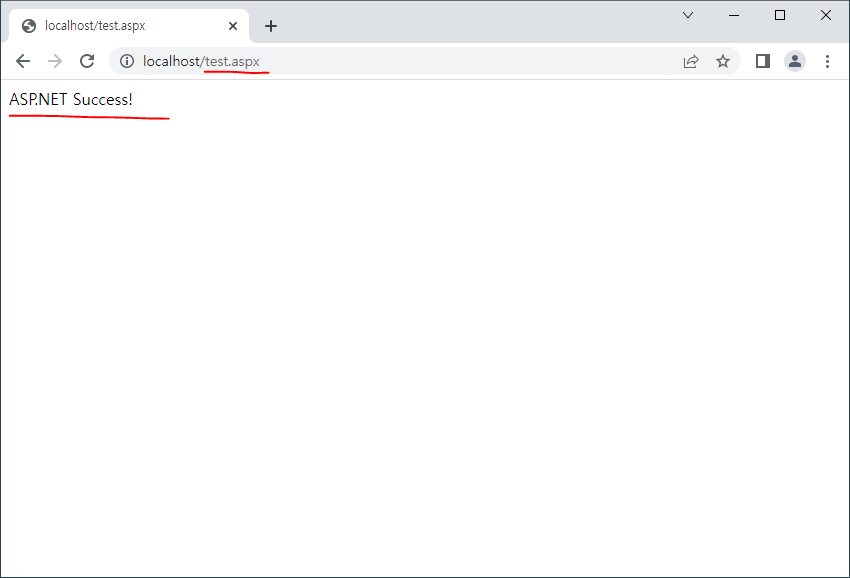Click the forward navigation arrow
850x578 pixels.
click(55, 61)
